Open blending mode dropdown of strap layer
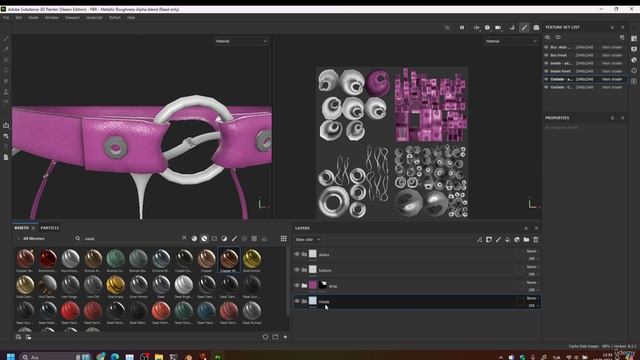 [x=532, y=282]
